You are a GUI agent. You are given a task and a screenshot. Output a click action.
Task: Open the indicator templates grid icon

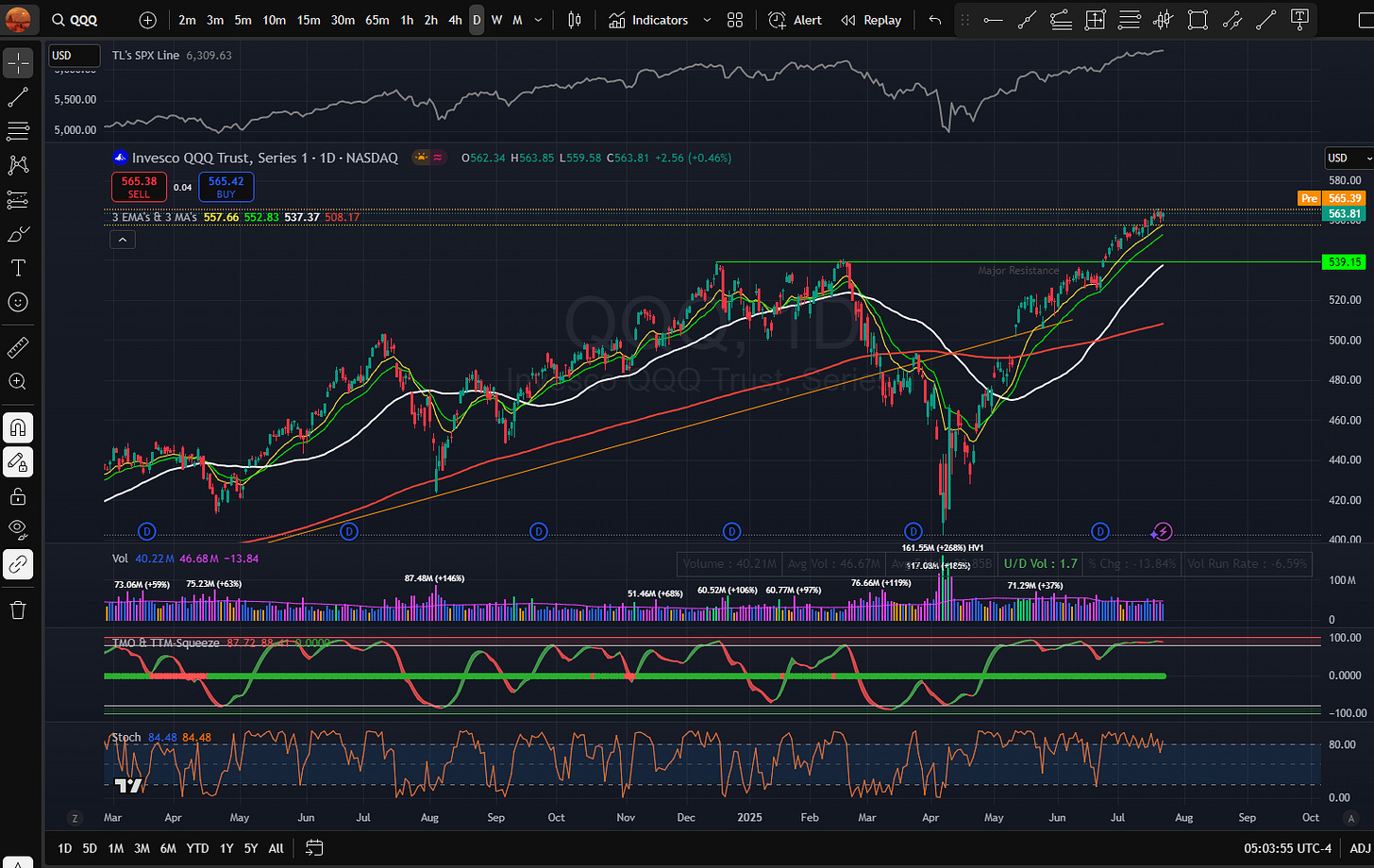coord(735,20)
